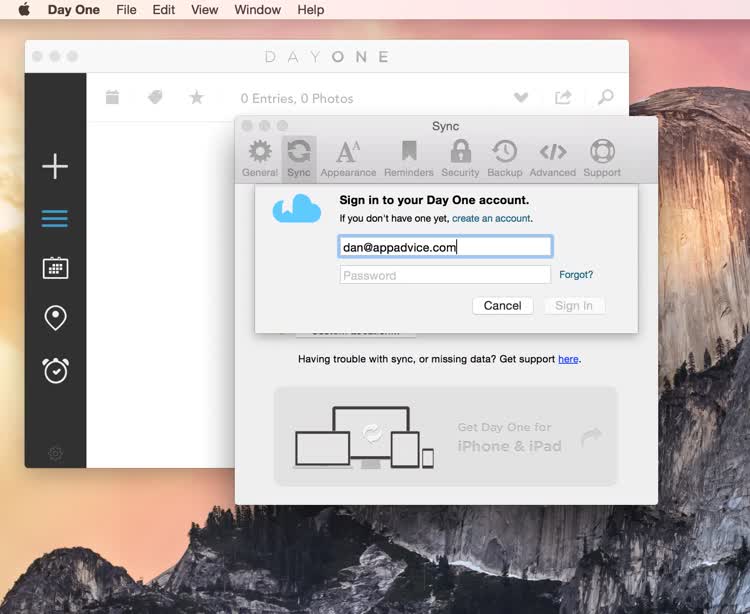
Task: Click the devices sync illustration
Action: click(364, 438)
